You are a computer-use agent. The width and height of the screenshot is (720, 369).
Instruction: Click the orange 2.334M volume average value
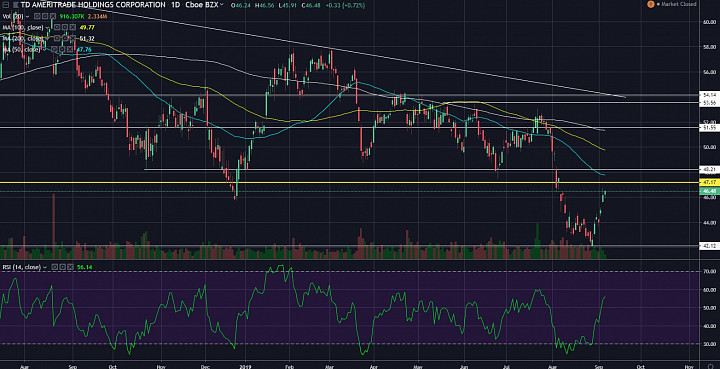pos(97,17)
